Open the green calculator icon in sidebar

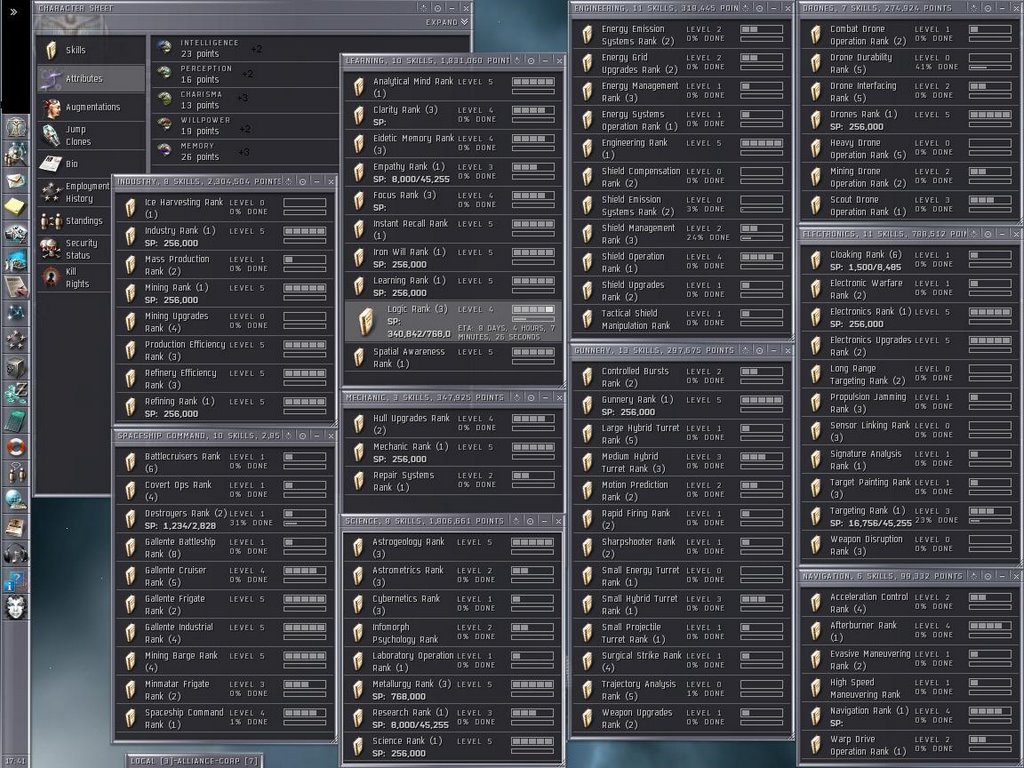15,421
